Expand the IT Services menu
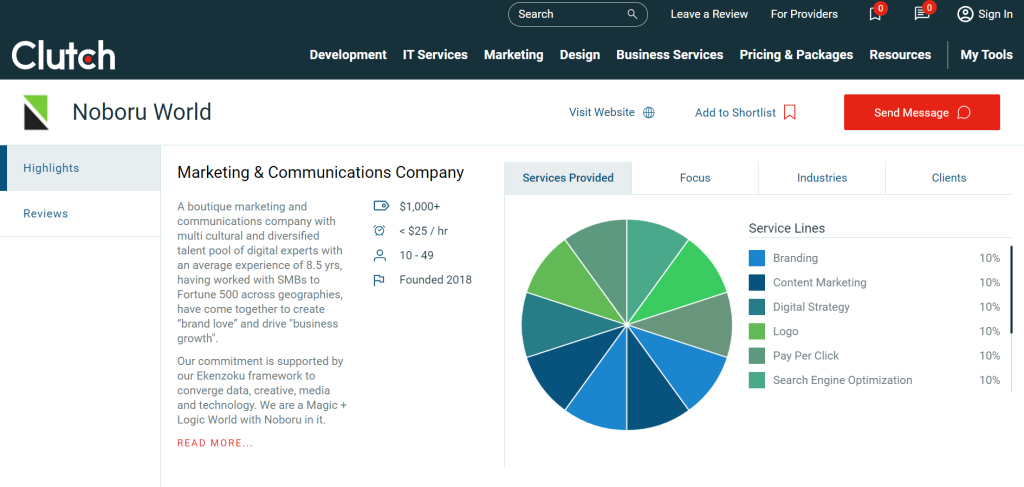1024x487 pixels. tap(435, 55)
